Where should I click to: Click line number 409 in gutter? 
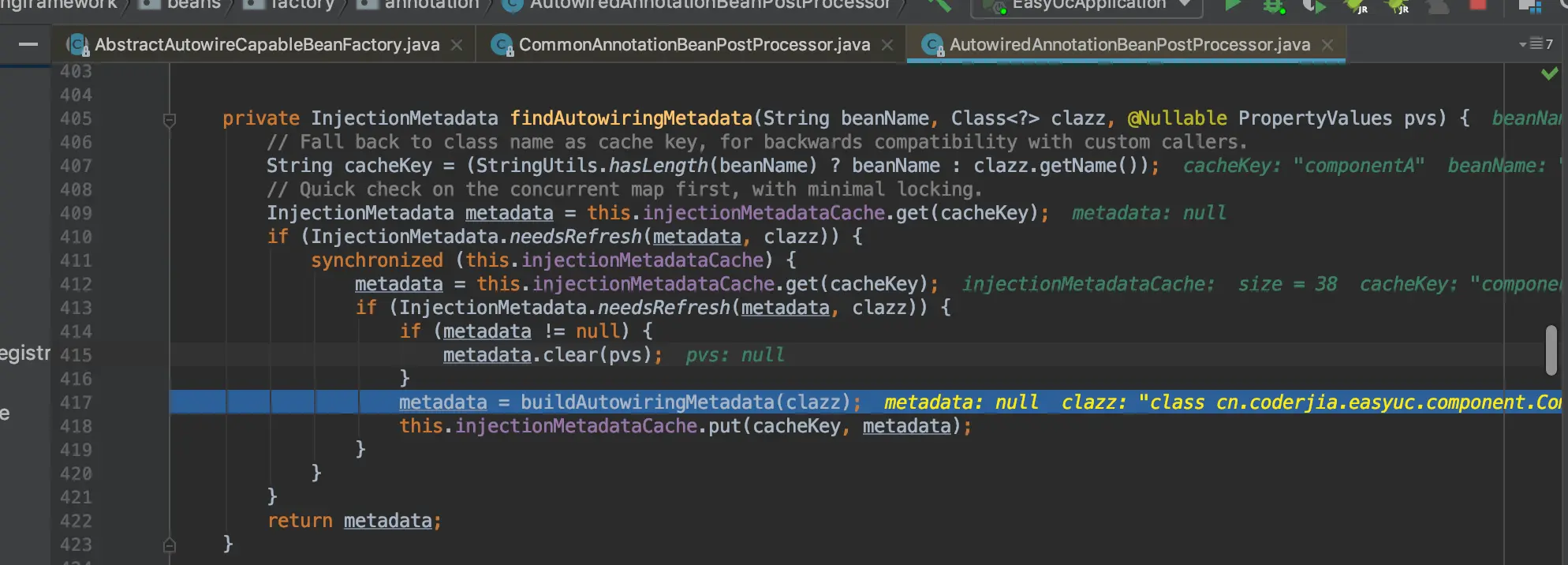click(76, 213)
